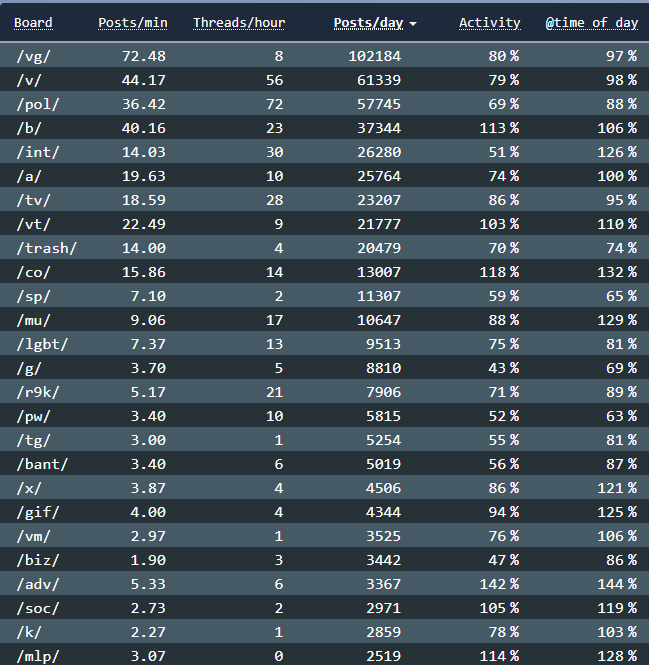Select the /mlp/ board name
649x665 pixels.
click(x=38, y=657)
